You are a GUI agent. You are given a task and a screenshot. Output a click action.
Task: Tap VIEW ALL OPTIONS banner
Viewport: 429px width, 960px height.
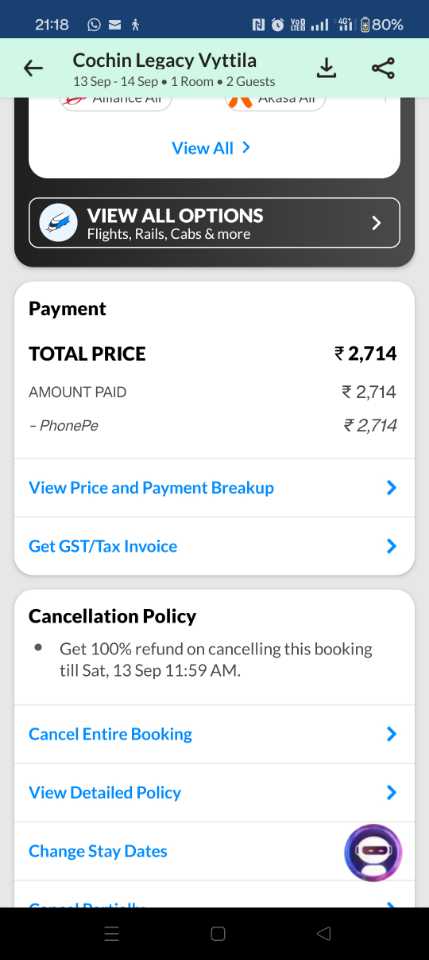coord(214,223)
